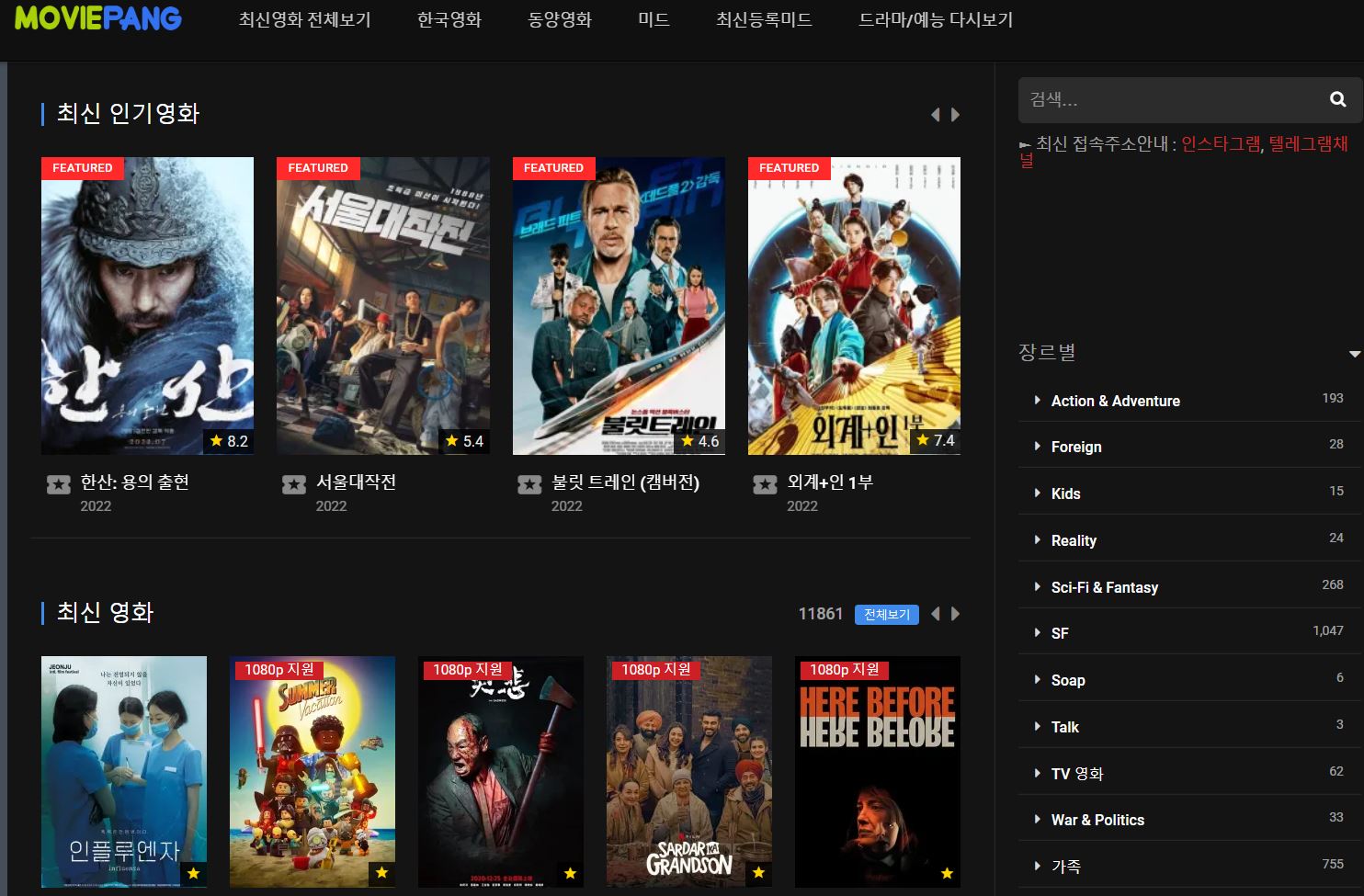Click the star icon beside 한산: 용의 출현
Viewport: 1364px width, 896px height.
[59, 484]
